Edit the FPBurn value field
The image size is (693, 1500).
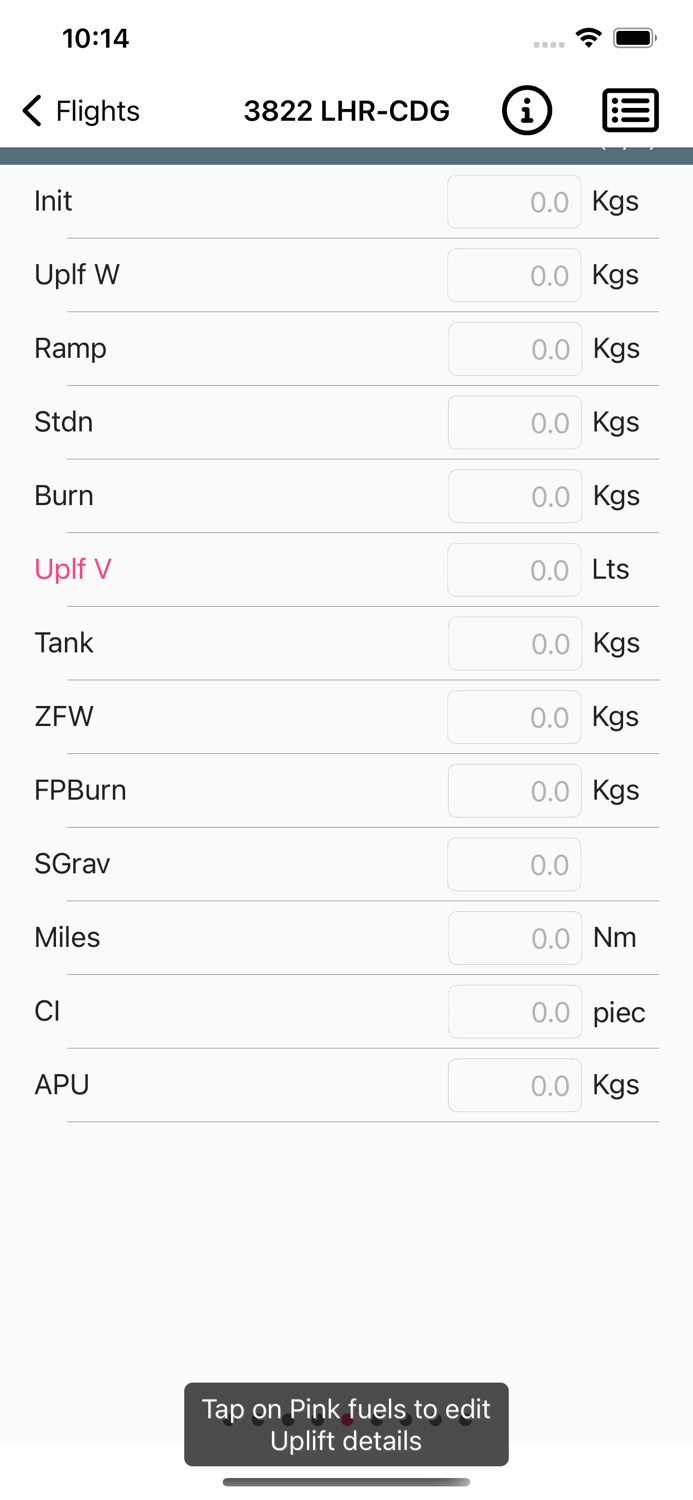pyautogui.click(x=514, y=791)
